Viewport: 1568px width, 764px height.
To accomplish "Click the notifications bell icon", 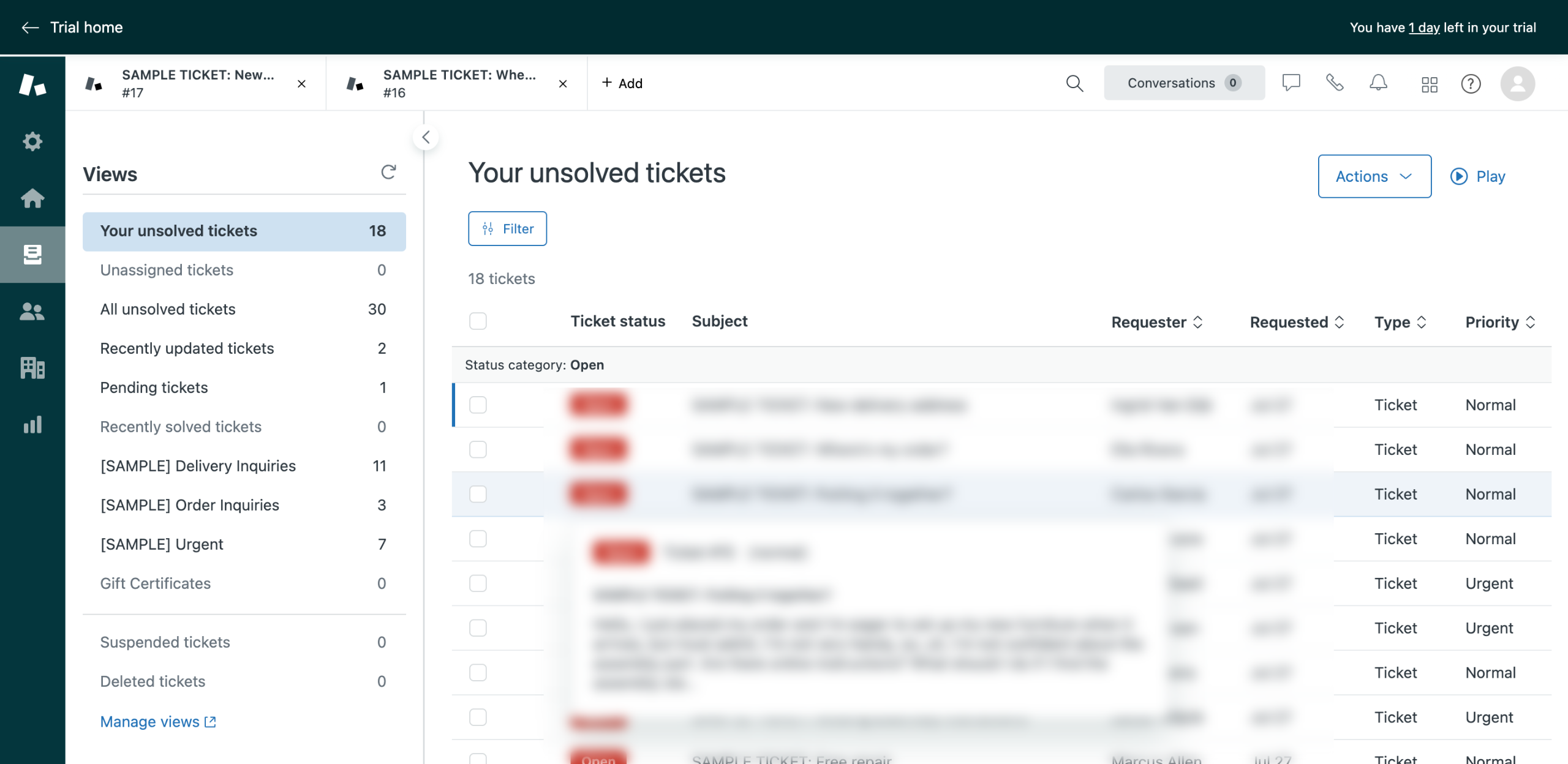I will point(1378,83).
